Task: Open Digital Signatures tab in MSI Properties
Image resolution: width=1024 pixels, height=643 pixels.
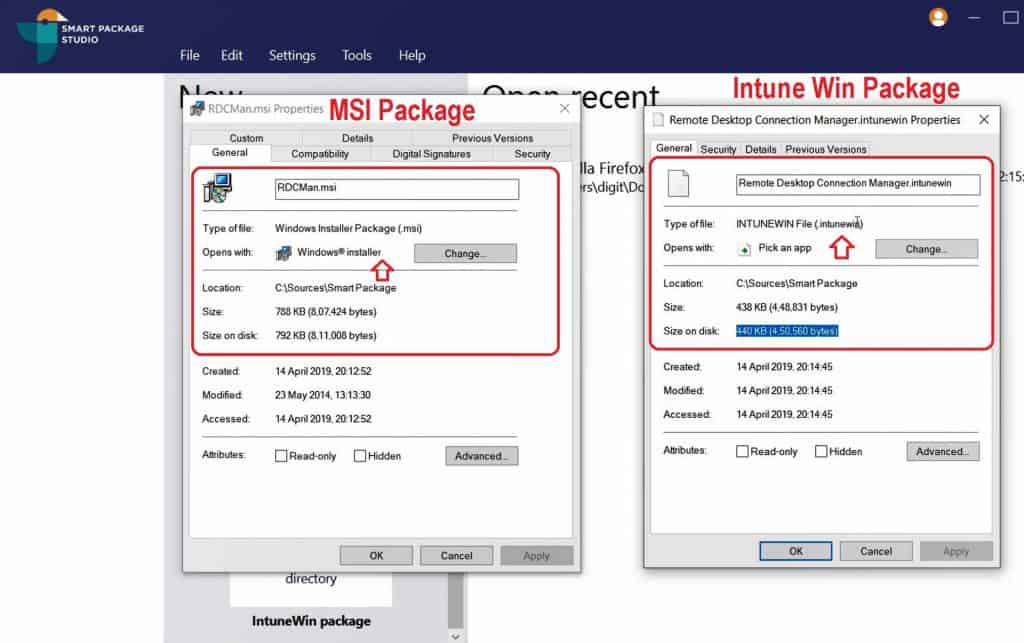Action: 431,154
